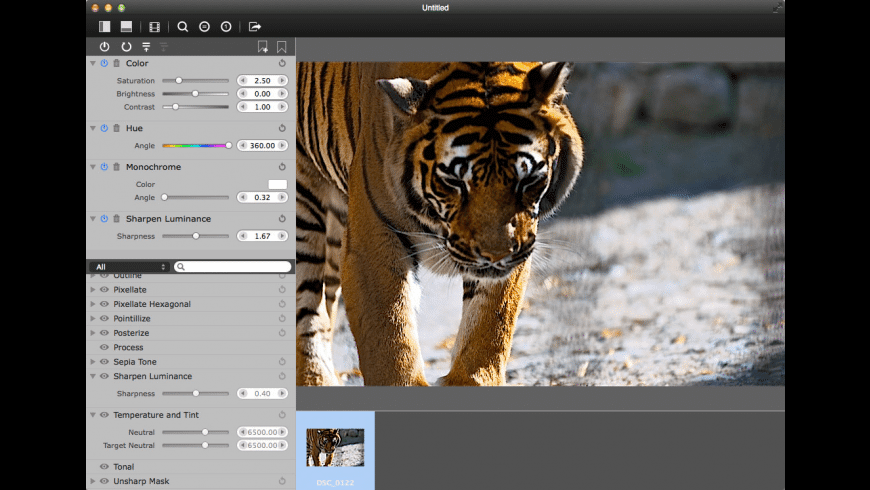This screenshot has width=870, height=490.
Task: Disable the Monochrome filter power toggle
Action: [104, 166]
